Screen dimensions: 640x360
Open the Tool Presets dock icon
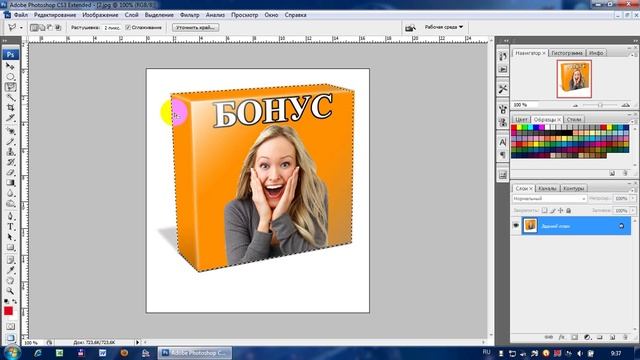point(502,89)
